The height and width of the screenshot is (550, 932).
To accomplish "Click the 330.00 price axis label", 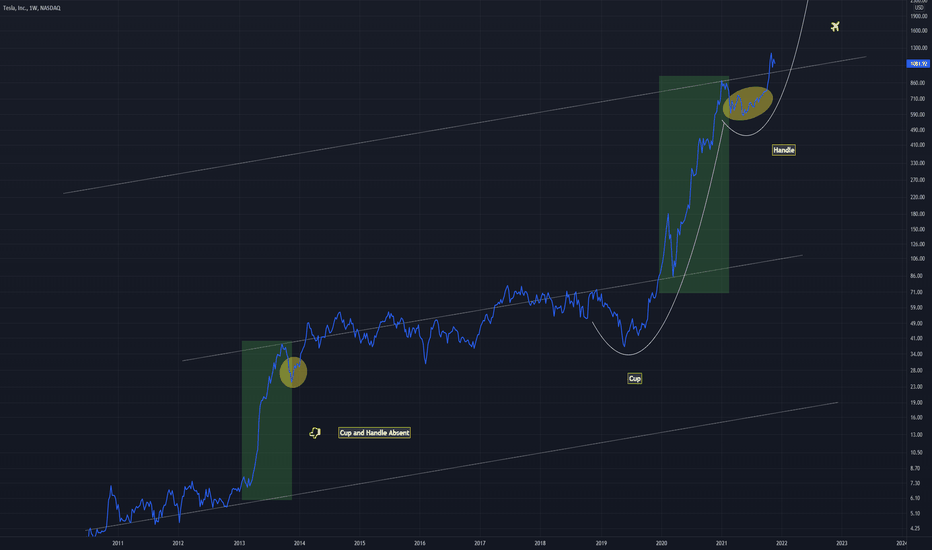I will point(918,163).
